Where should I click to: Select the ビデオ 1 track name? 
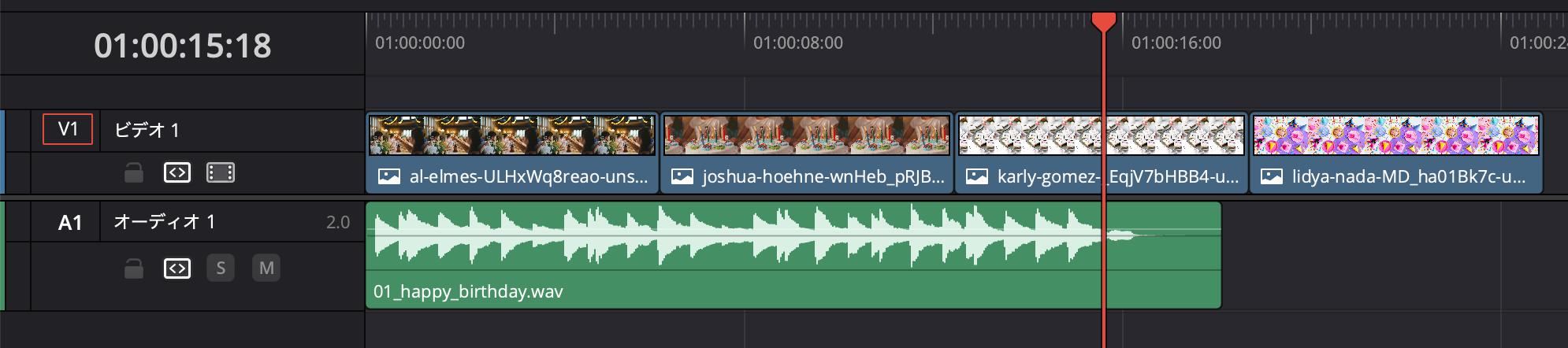147,130
